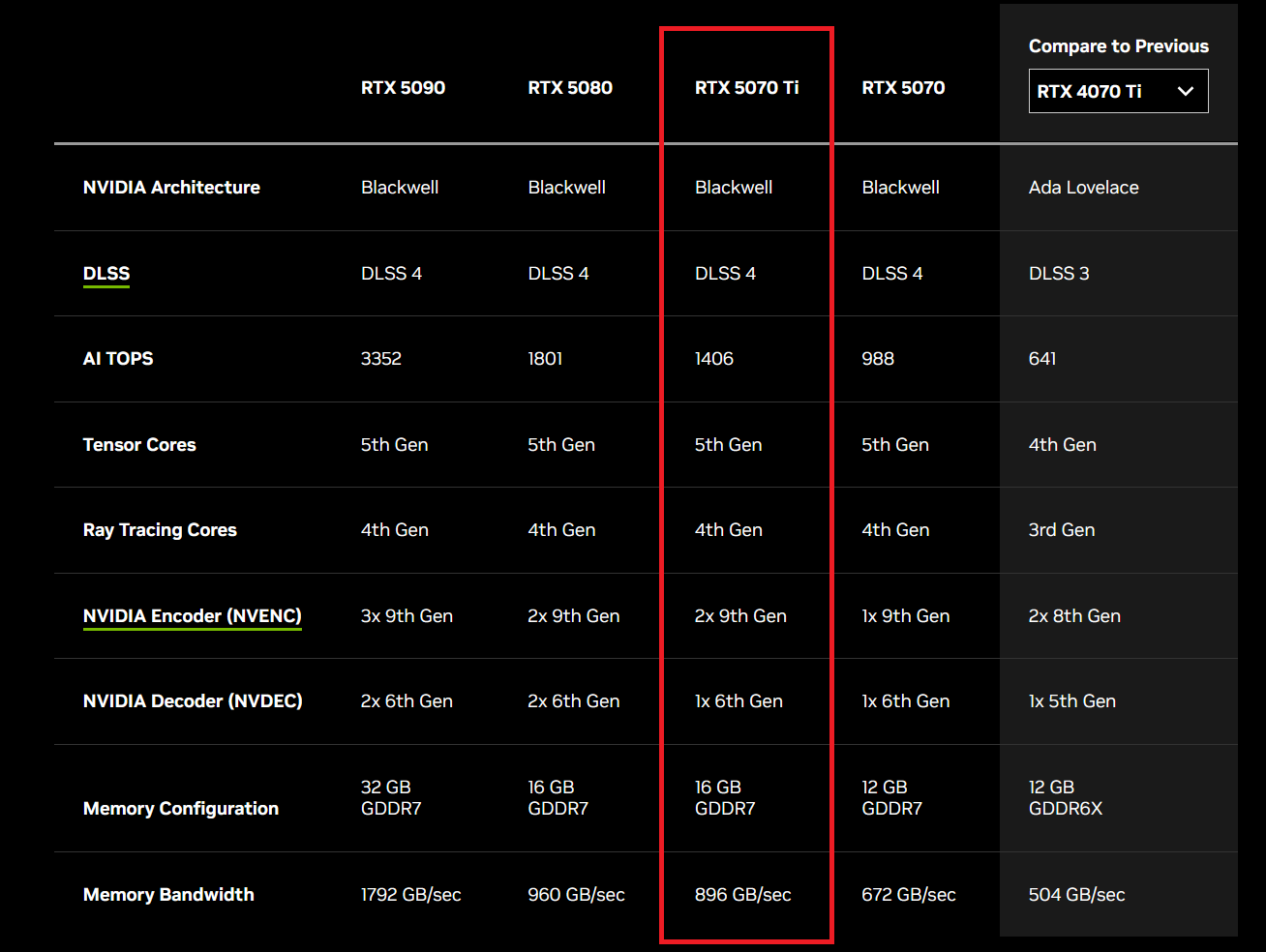Open the underlined DLSS link
1266x952 pixels.
(x=106, y=274)
